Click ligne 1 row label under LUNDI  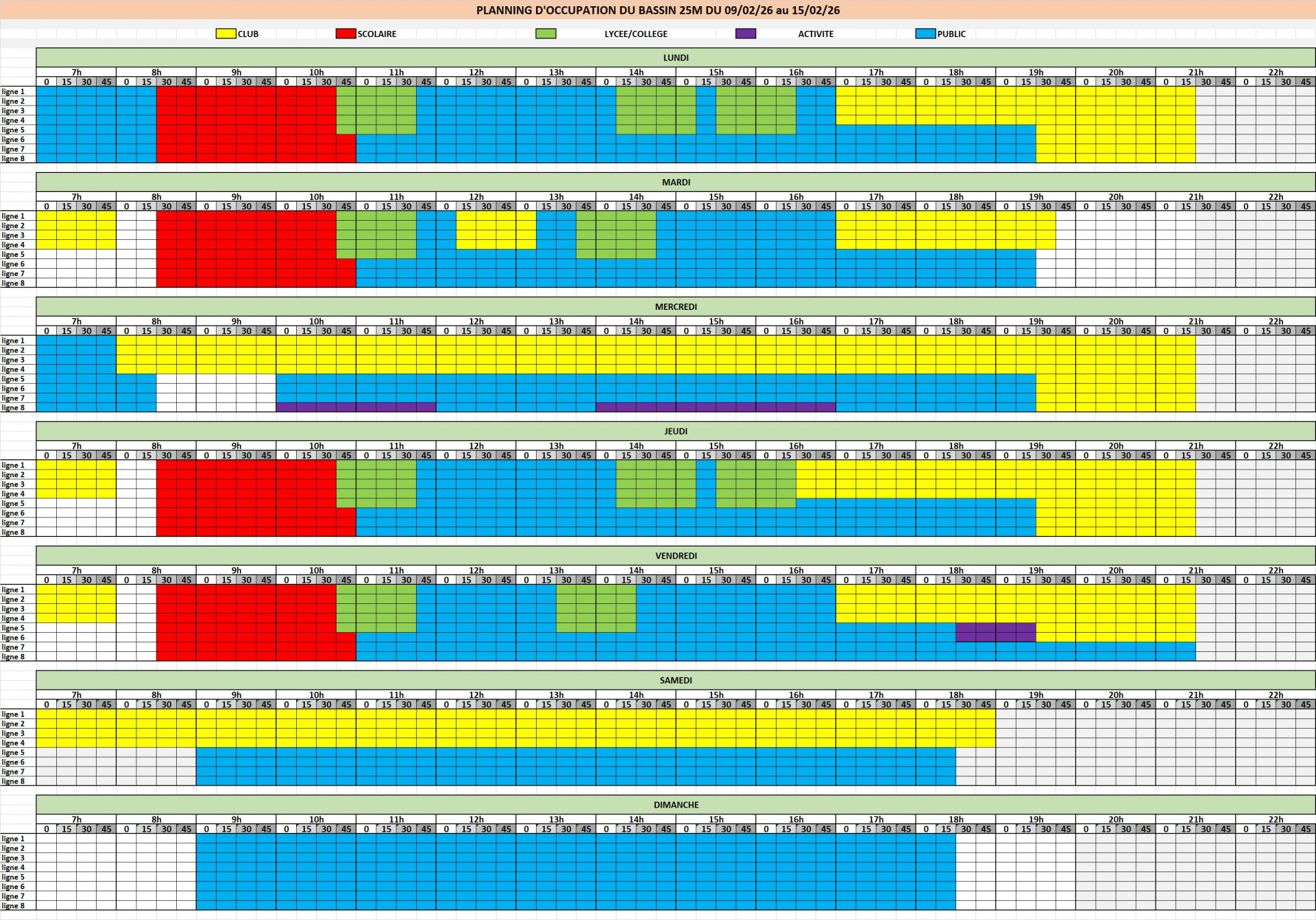(14, 92)
